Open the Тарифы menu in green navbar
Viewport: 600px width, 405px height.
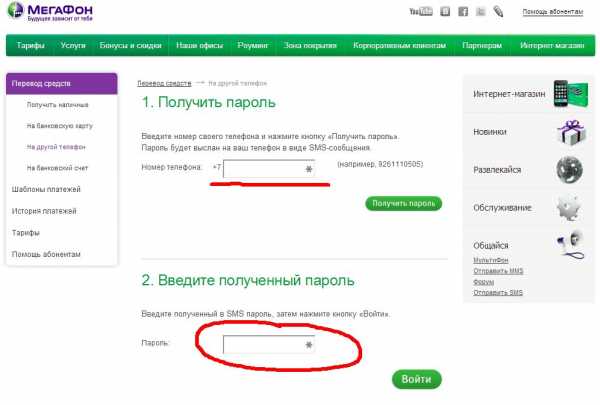(30, 46)
